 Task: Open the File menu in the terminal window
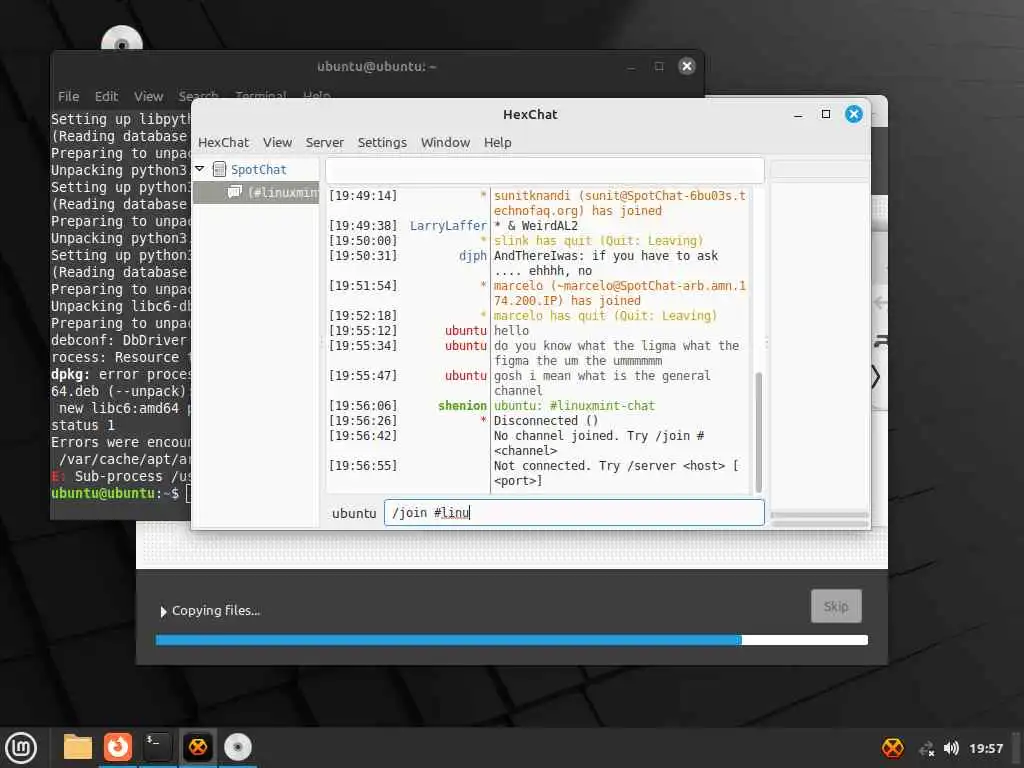pyautogui.click(x=69, y=97)
